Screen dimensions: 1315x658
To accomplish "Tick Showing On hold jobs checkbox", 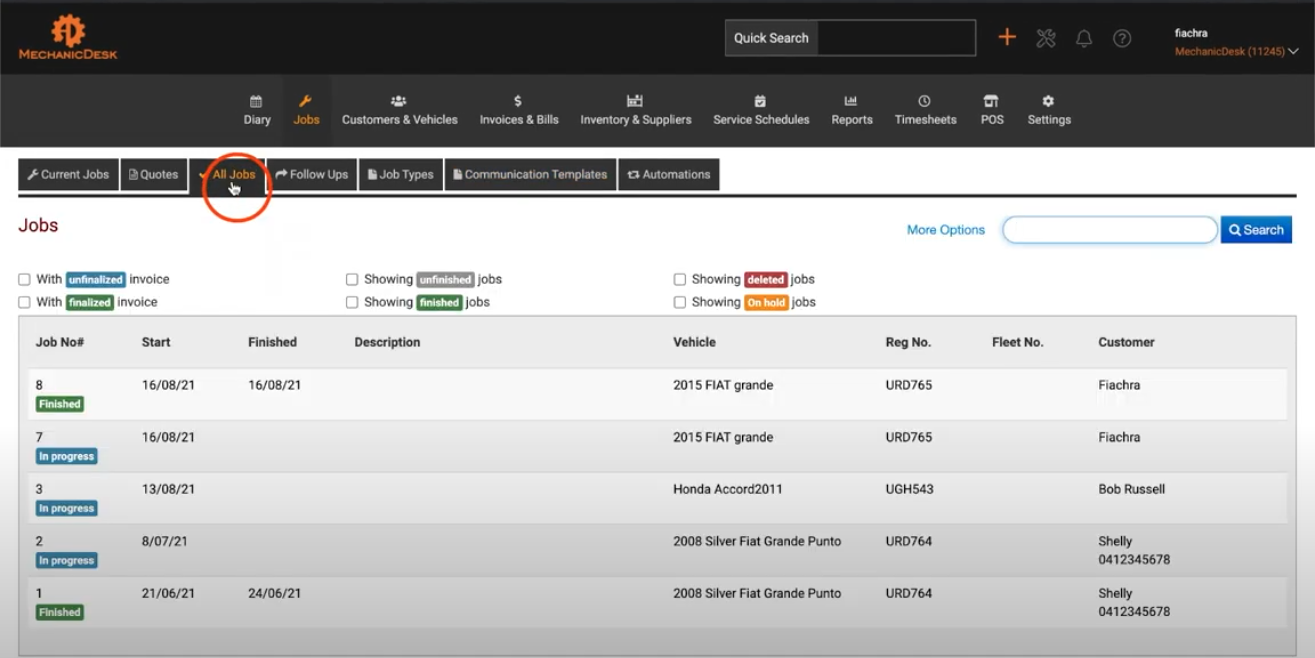I will tap(680, 302).
